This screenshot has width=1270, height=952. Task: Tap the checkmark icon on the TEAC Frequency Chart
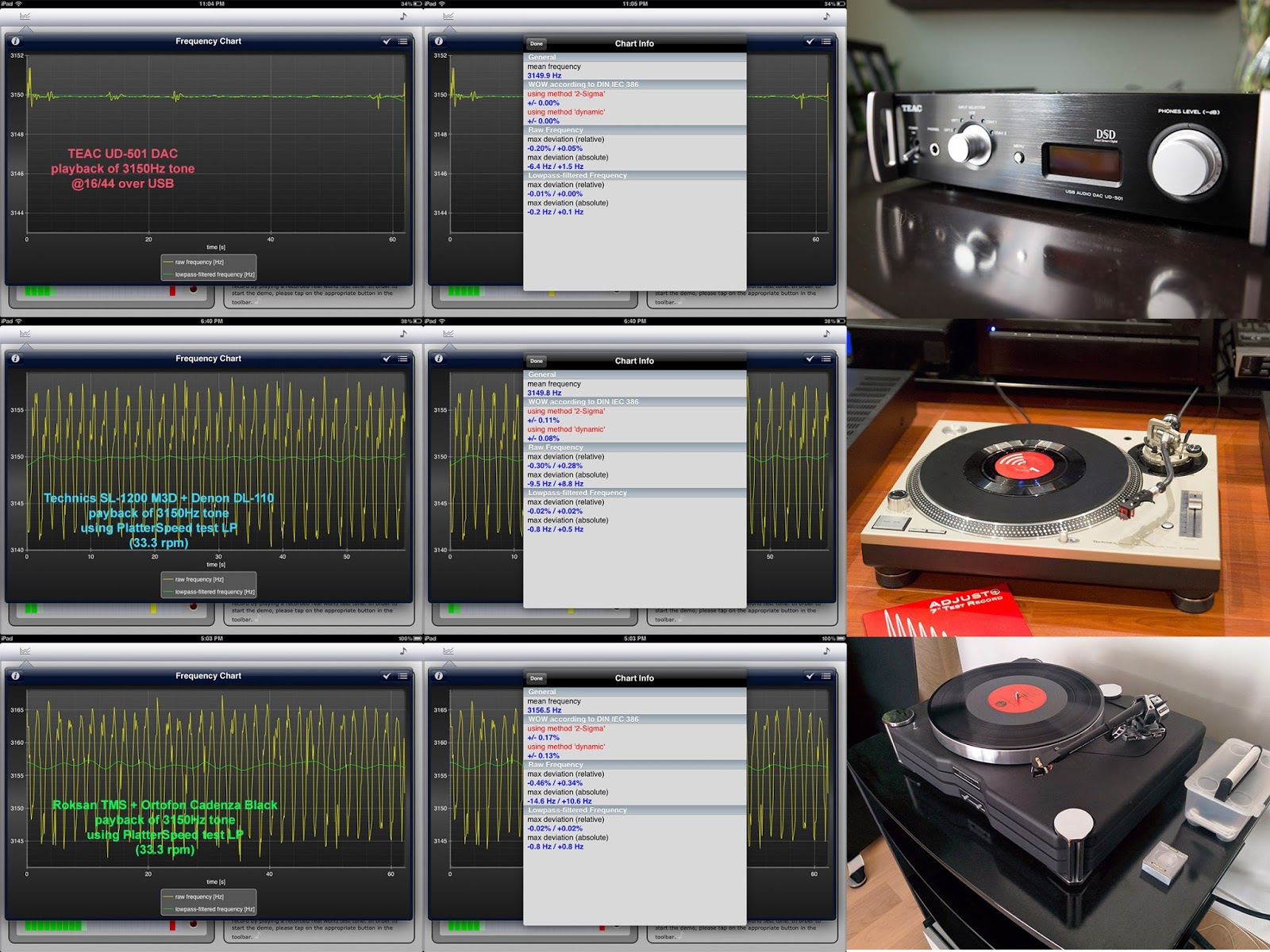click(387, 41)
